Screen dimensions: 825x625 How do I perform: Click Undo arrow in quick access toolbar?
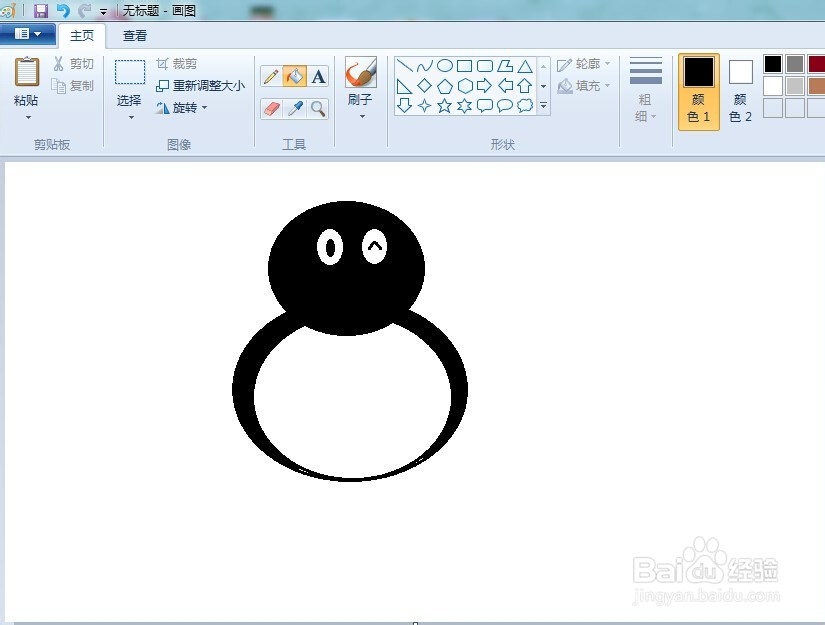[63, 10]
